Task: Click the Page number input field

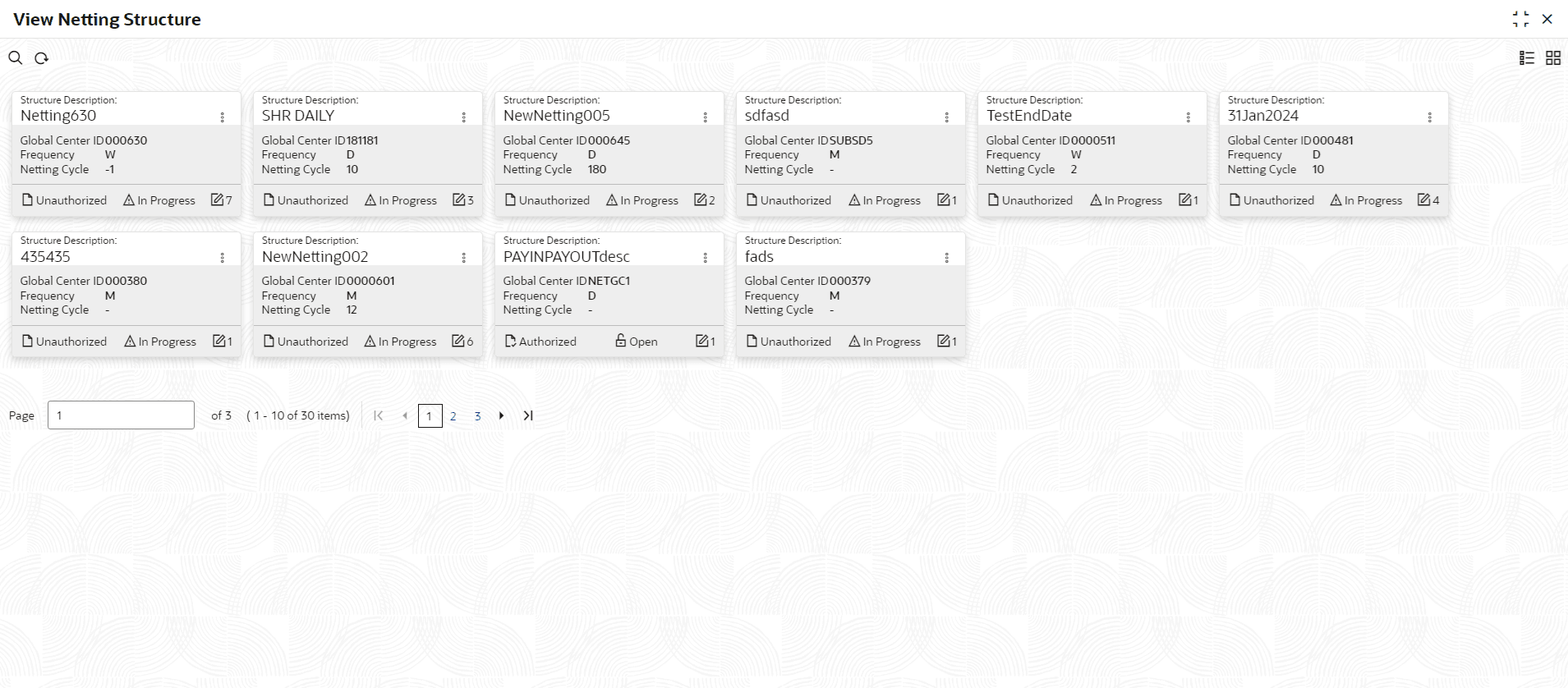Action: 121,415
